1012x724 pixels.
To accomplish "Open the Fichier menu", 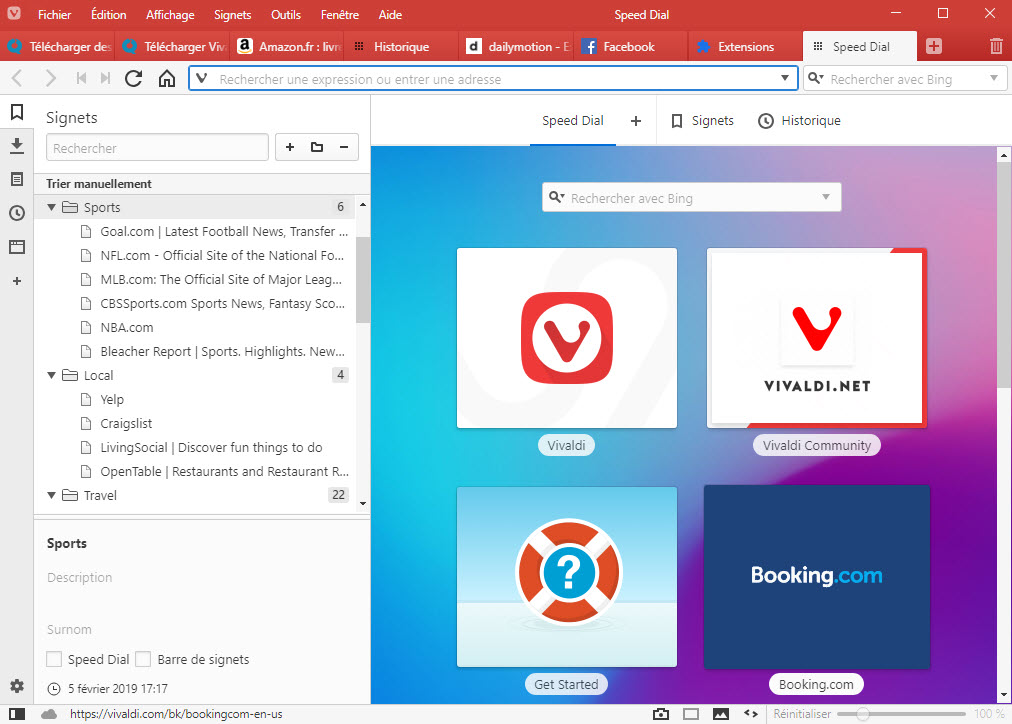I will (54, 14).
